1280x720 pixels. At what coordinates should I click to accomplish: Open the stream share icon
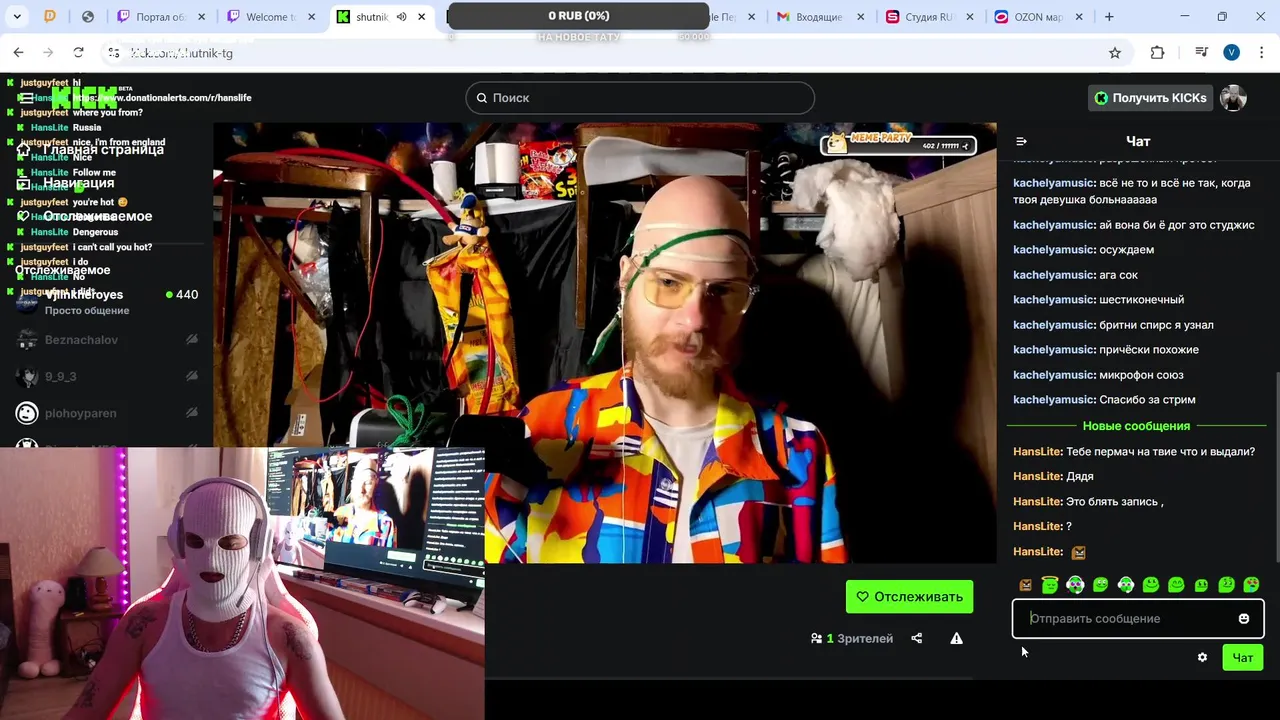click(x=917, y=638)
